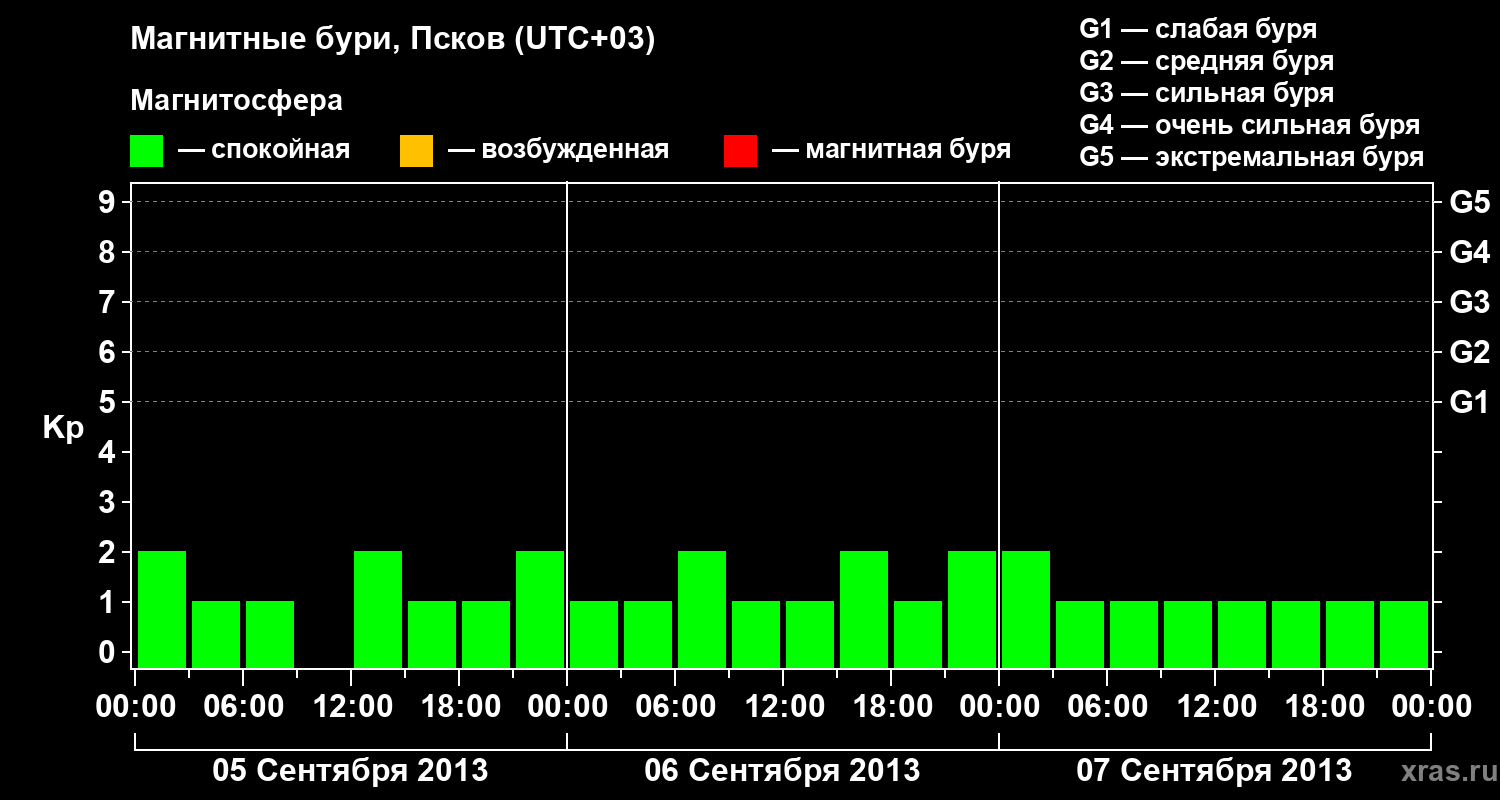Click the Kp 2 bar starting 06:00 on 06 Сентября
Screen dimensions: 1500x800
702,609
